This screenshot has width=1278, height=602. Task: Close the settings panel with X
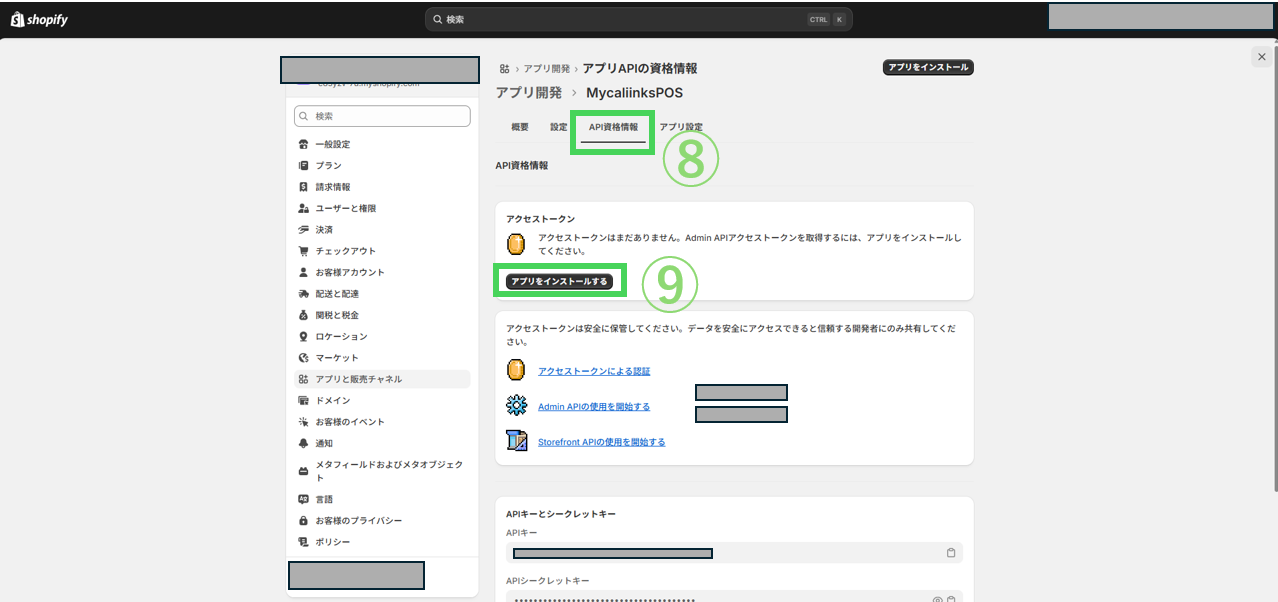coord(1261,58)
